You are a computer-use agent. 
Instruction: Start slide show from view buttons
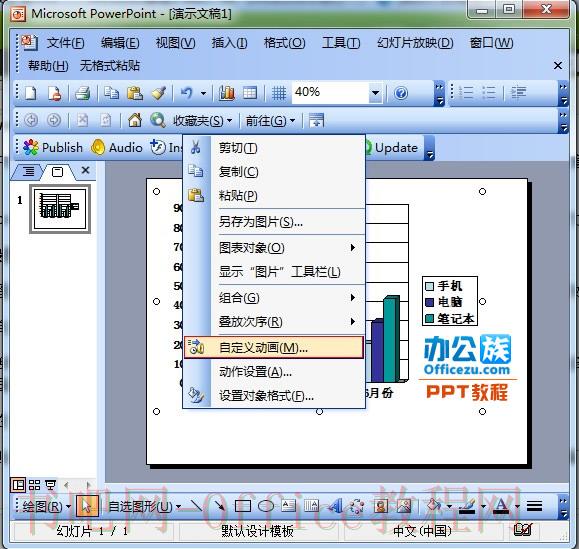(50, 485)
